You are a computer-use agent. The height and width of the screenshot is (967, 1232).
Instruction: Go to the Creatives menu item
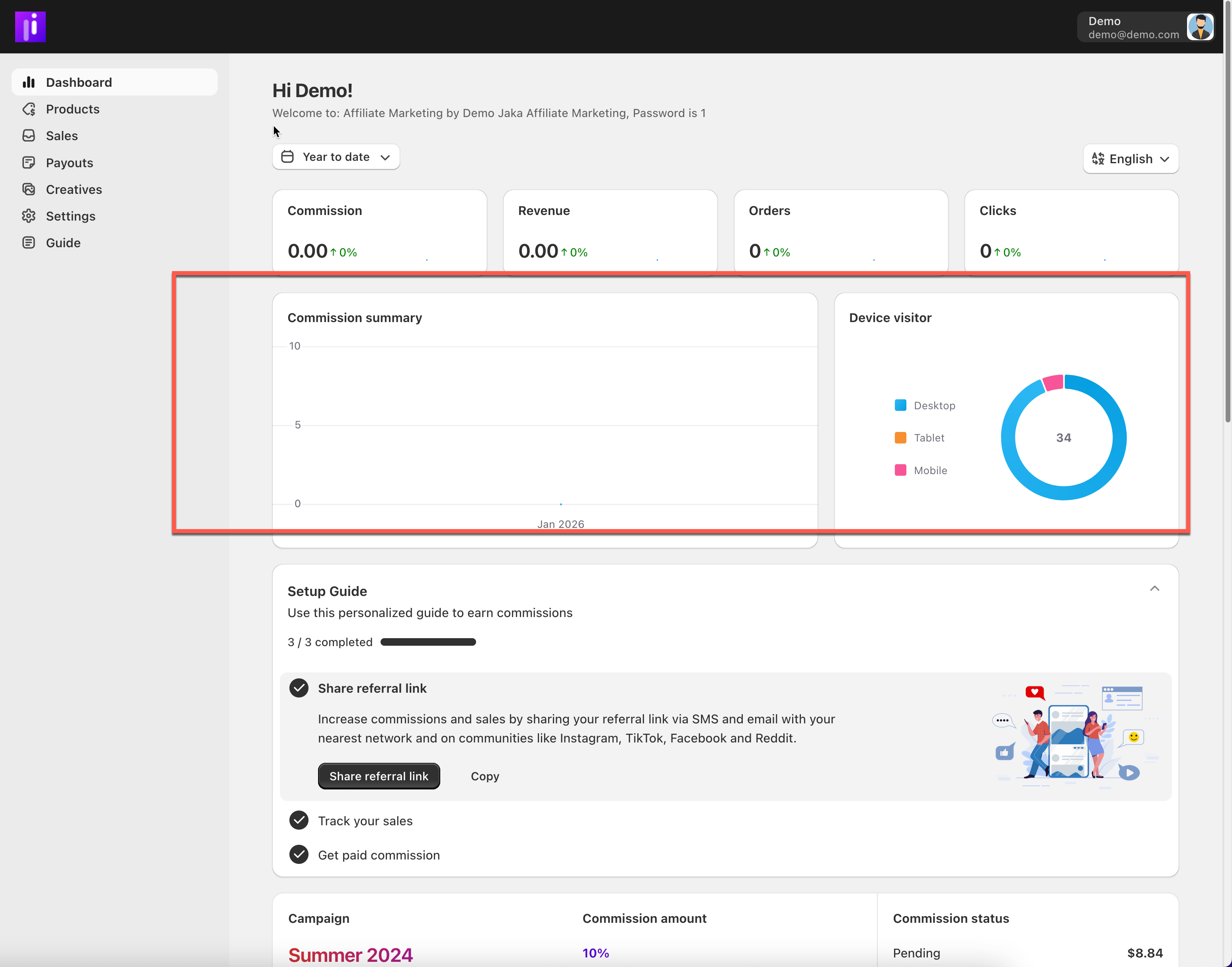74,189
